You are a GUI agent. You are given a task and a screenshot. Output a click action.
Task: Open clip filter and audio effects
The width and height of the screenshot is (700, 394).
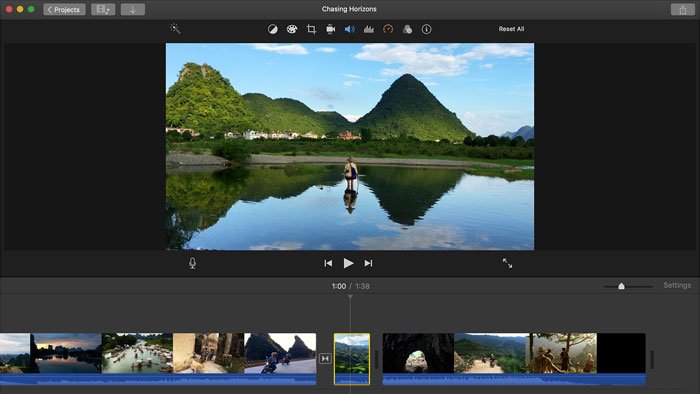(407, 29)
